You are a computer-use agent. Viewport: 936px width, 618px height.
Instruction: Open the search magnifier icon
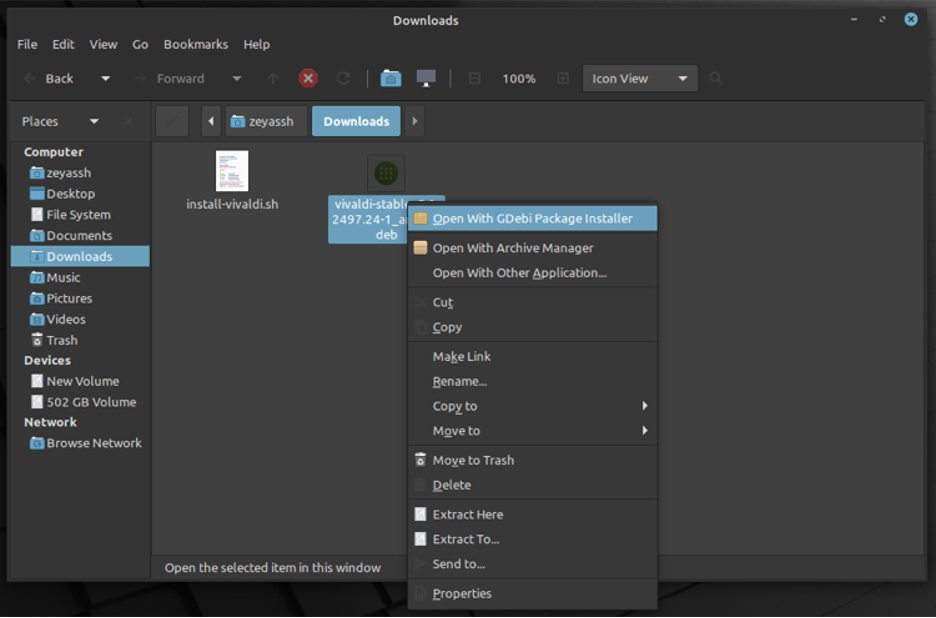coord(714,78)
